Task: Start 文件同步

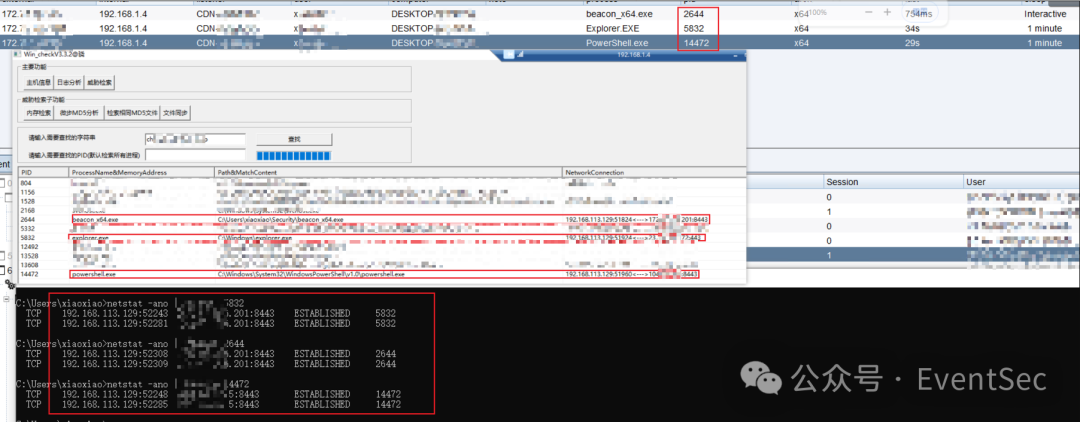Action: 176,114
